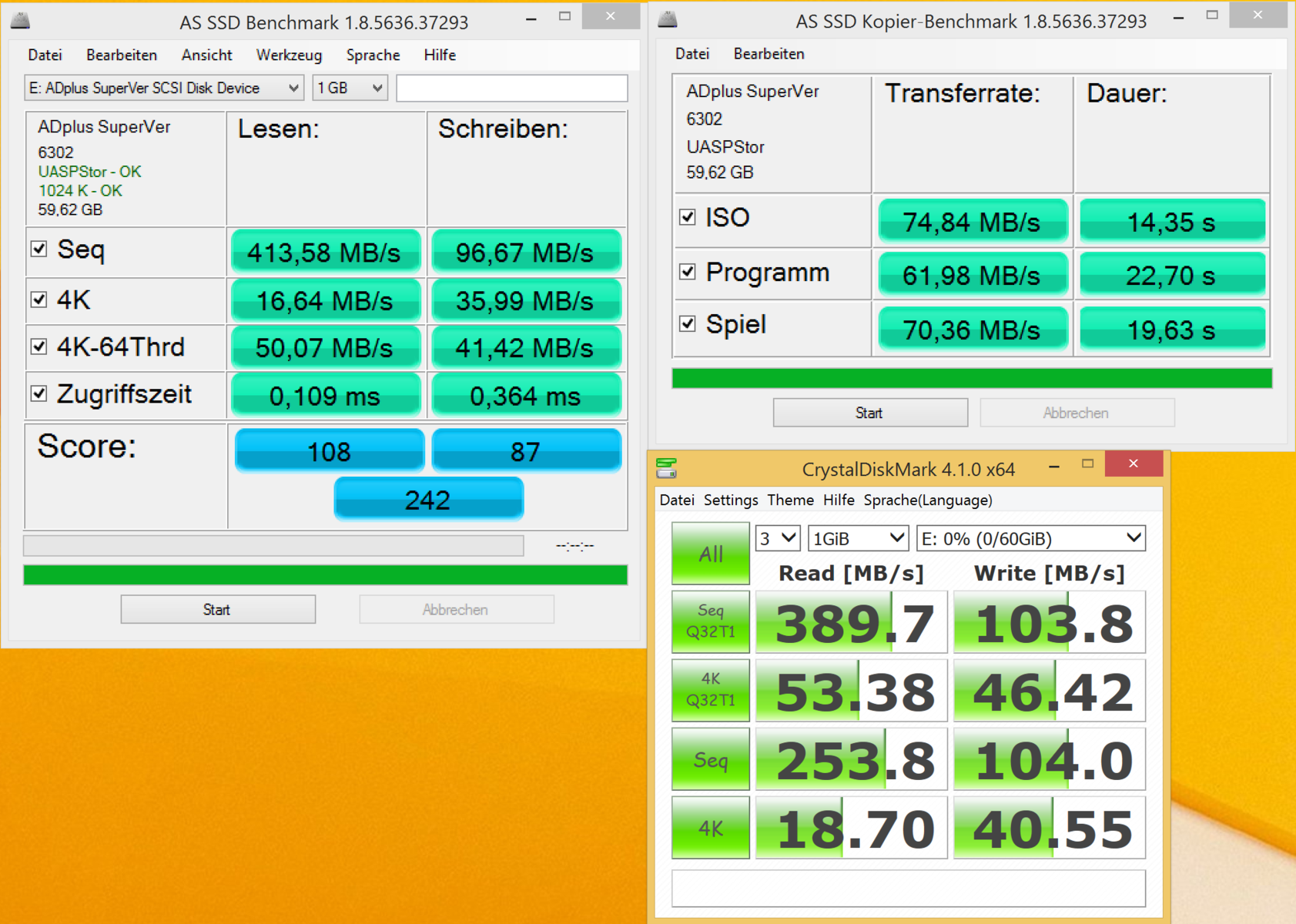Open the test count dropdown showing 3

pos(778,538)
